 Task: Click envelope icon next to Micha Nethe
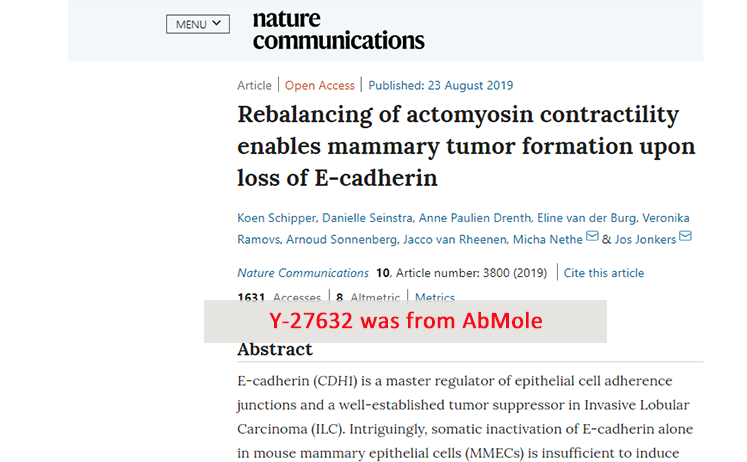tap(592, 236)
